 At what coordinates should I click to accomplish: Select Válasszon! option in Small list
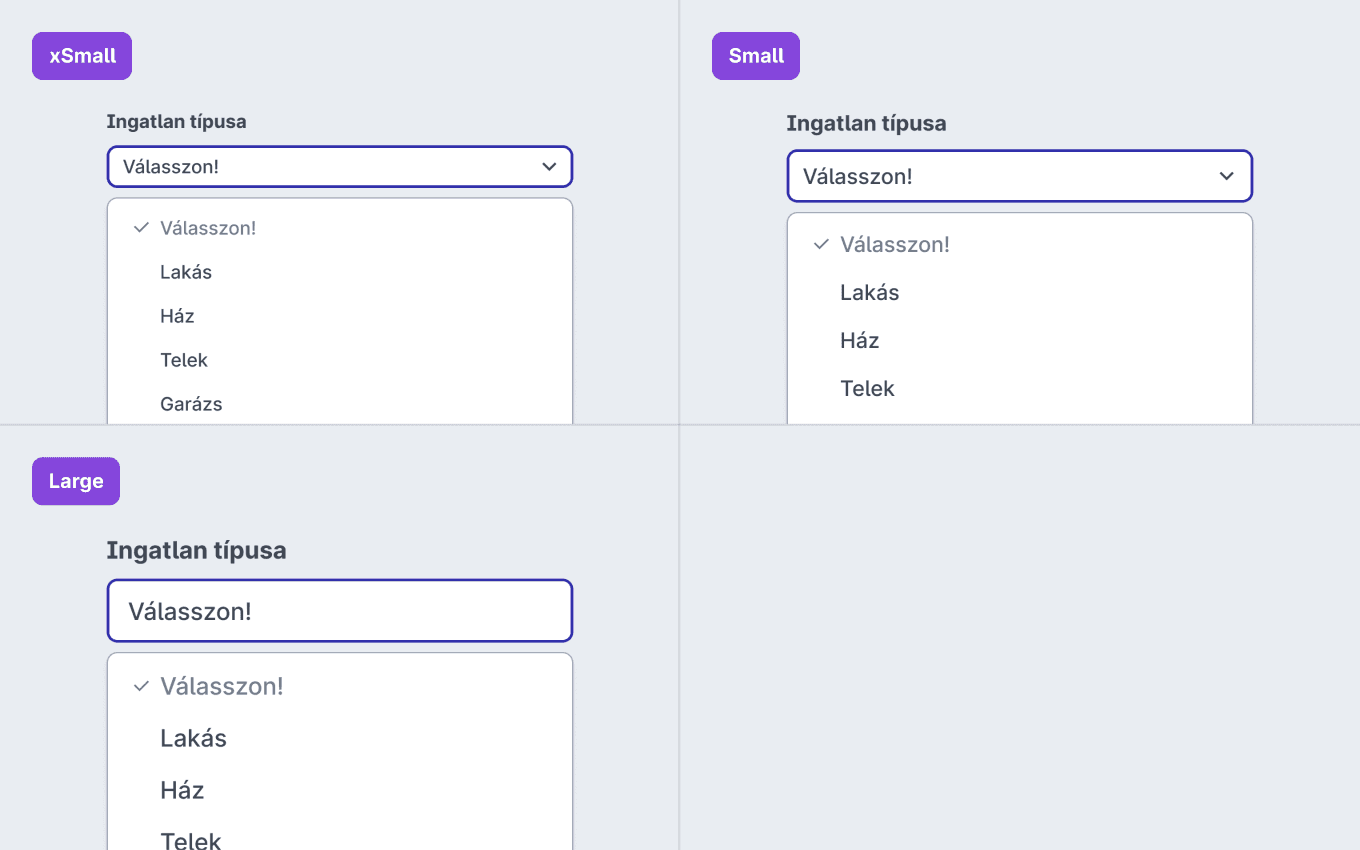[x=1020, y=244]
